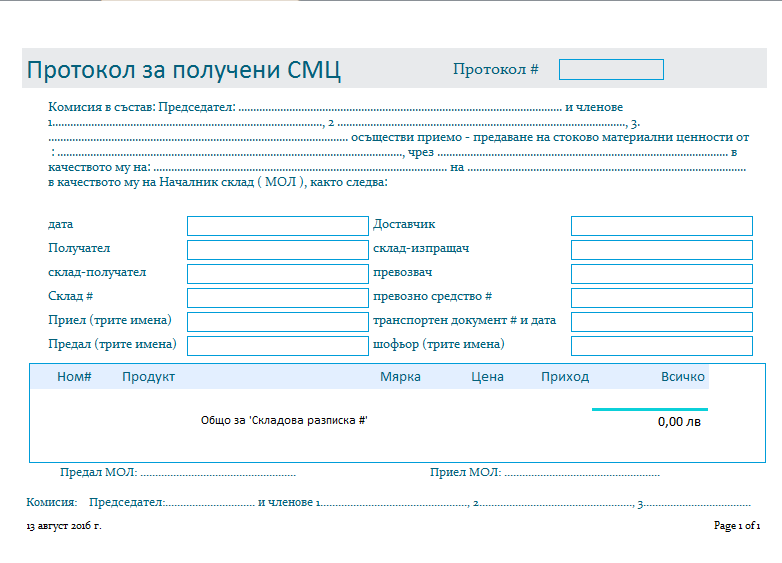Select the Мярка column header
This screenshot has width=782, height=563.
400,376
